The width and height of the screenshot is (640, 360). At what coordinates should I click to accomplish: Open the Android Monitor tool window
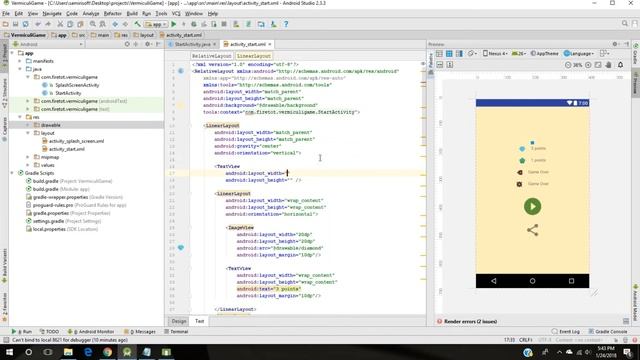pos(91,331)
